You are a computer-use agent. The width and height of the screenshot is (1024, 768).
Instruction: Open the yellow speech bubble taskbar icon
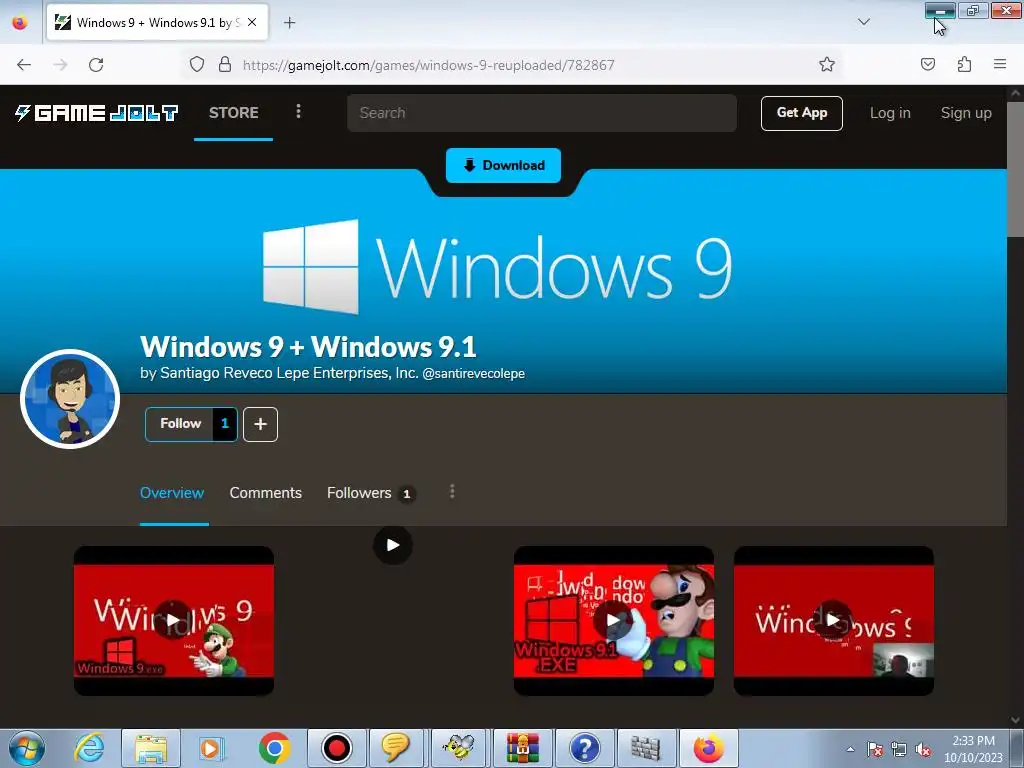[397, 748]
